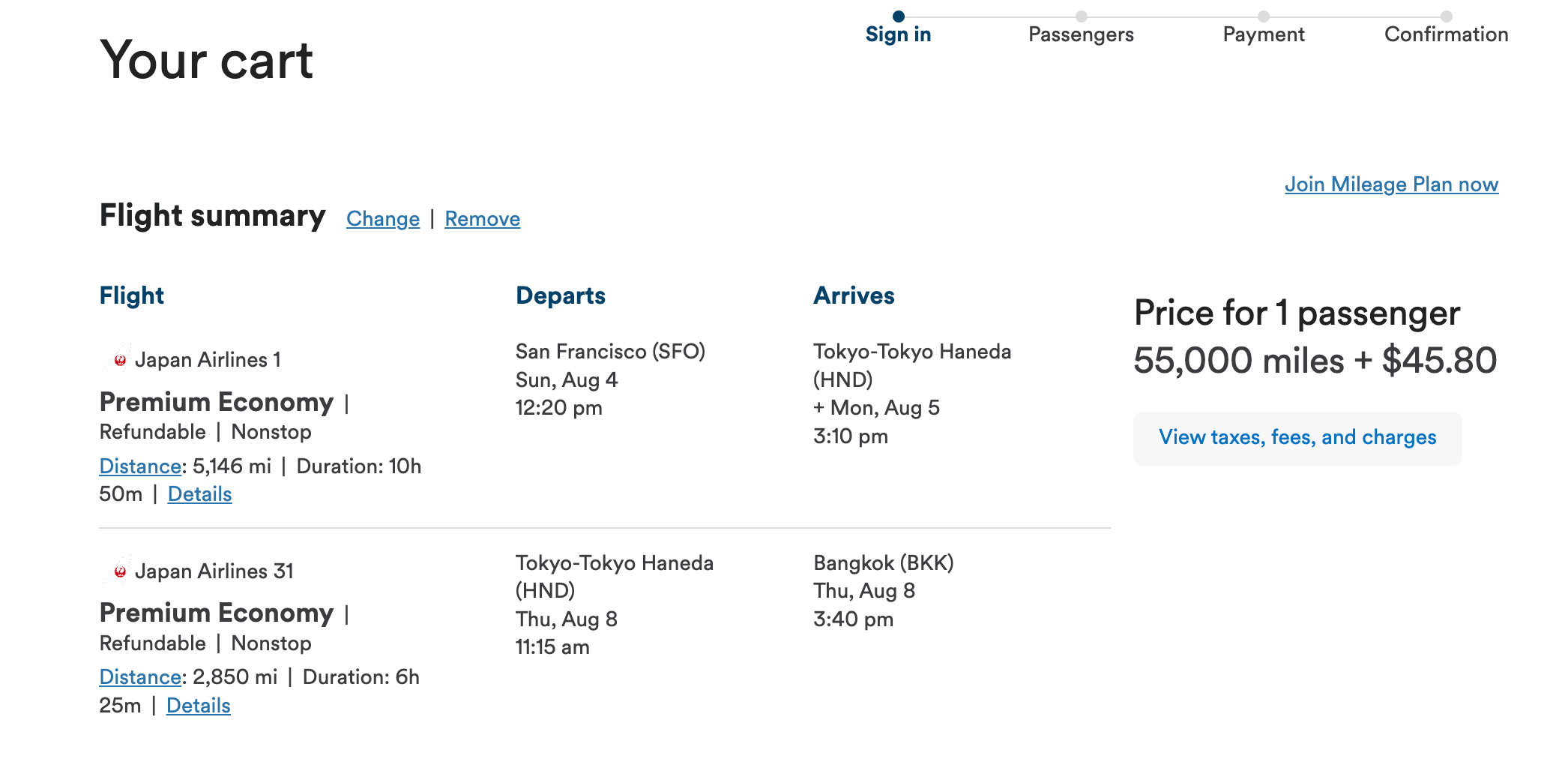Select the Passengers step label

coord(1081,34)
